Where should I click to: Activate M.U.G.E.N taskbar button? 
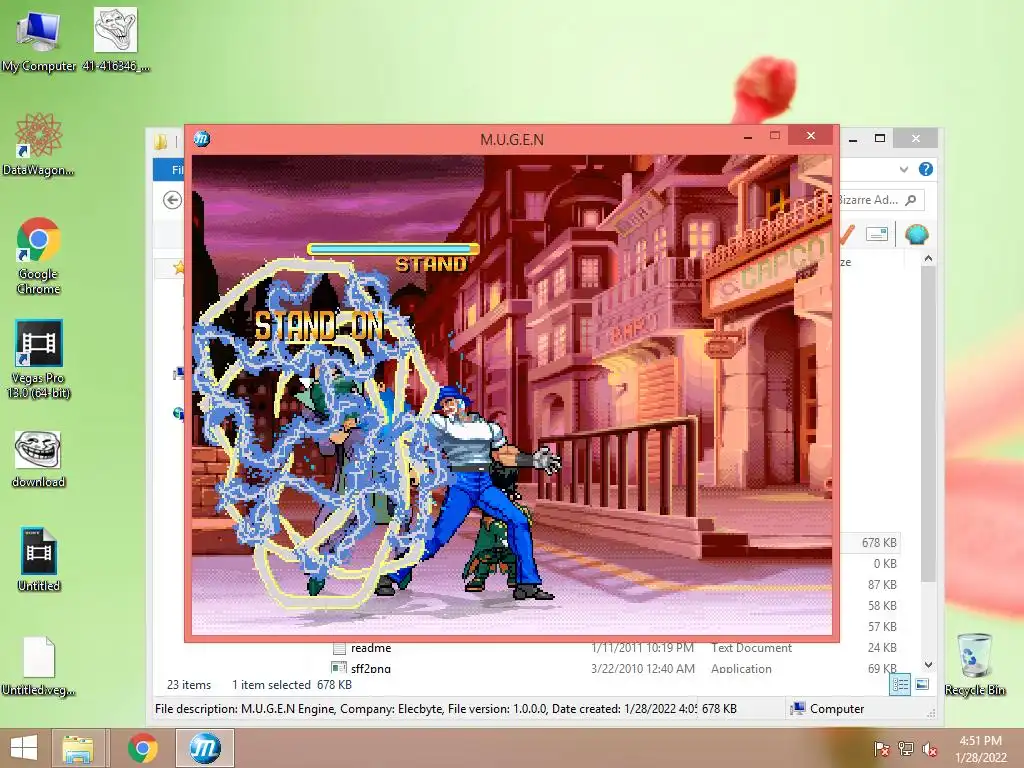(x=205, y=748)
